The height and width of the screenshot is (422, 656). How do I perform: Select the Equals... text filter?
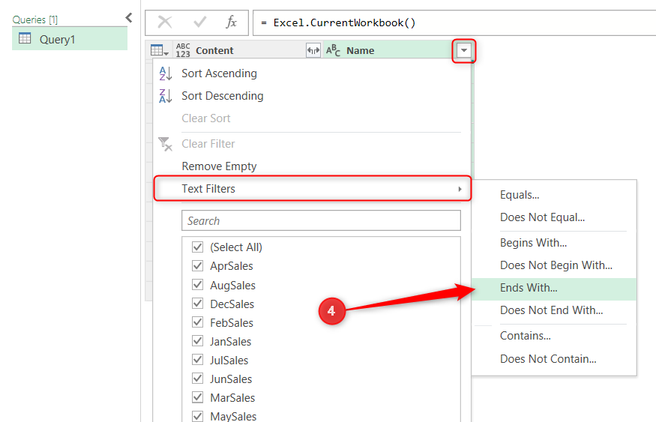coord(520,195)
